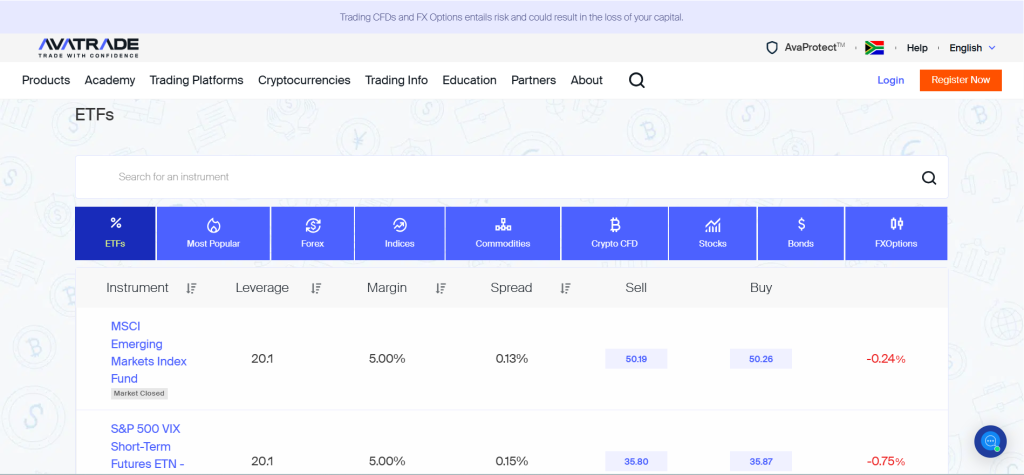Open the Help link
This screenshot has height=475, width=1024.
pos(917,48)
